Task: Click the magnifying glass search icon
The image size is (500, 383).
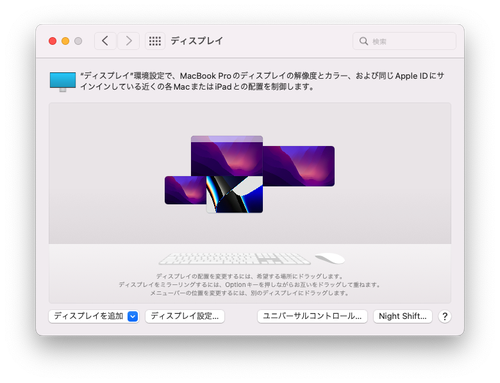Action: (x=363, y=41)
